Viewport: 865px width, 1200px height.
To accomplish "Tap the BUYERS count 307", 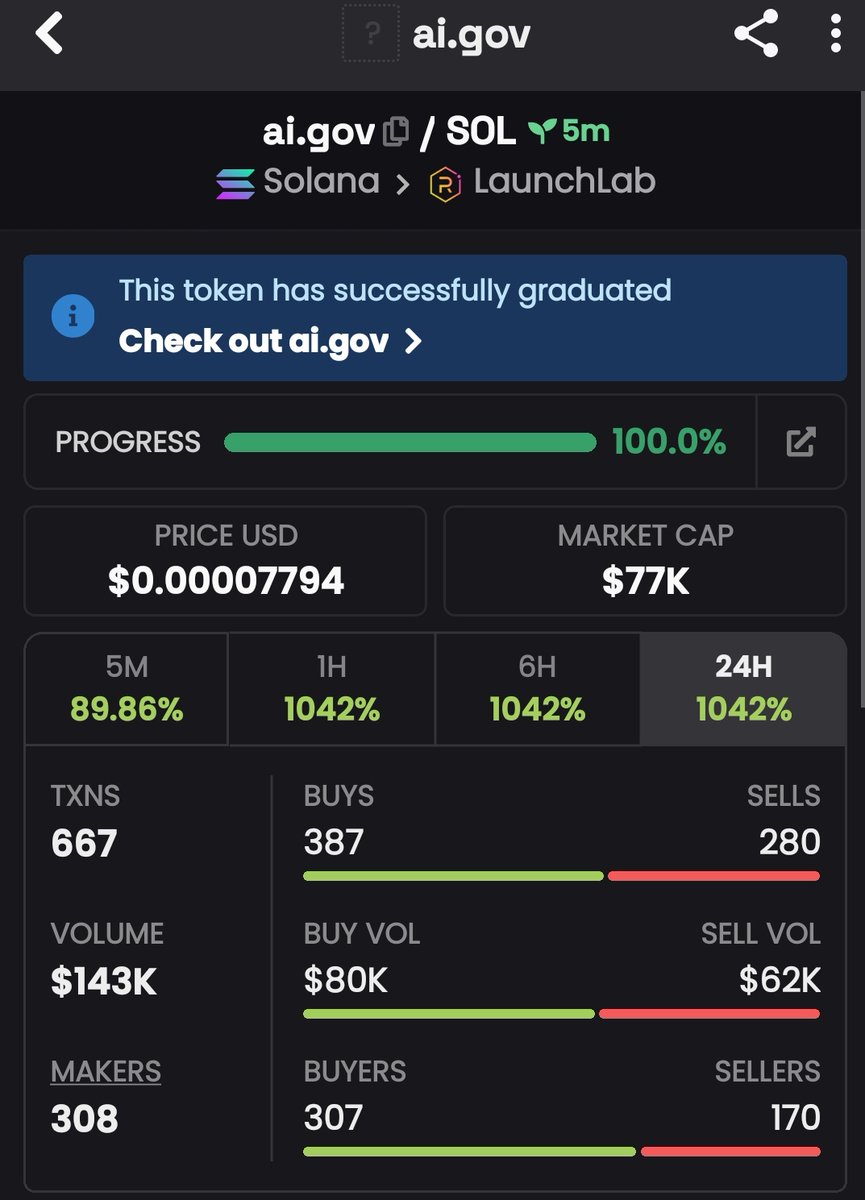I will (x=333, y=1117).
